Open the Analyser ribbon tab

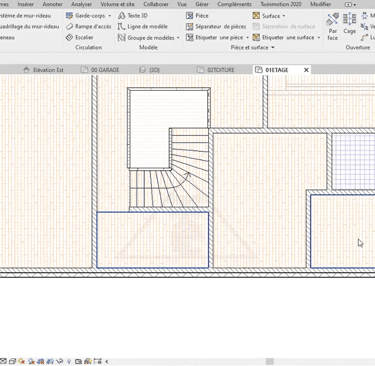pos(81,4)
